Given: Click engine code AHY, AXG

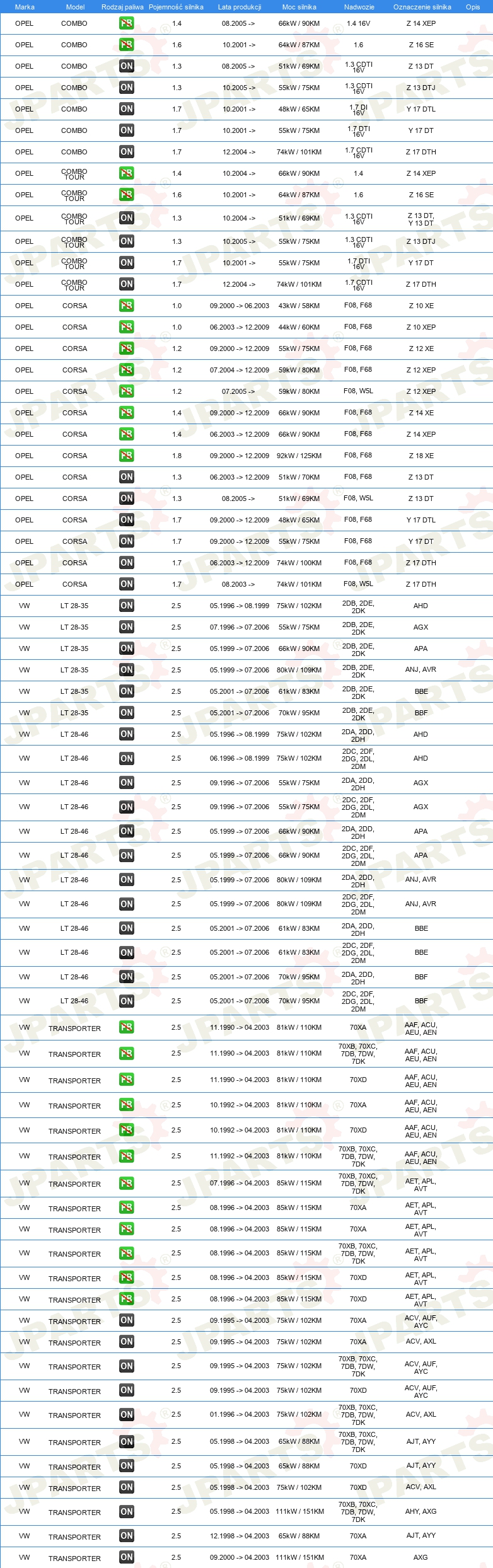Looking at the screenshot, I should 421,1511.
